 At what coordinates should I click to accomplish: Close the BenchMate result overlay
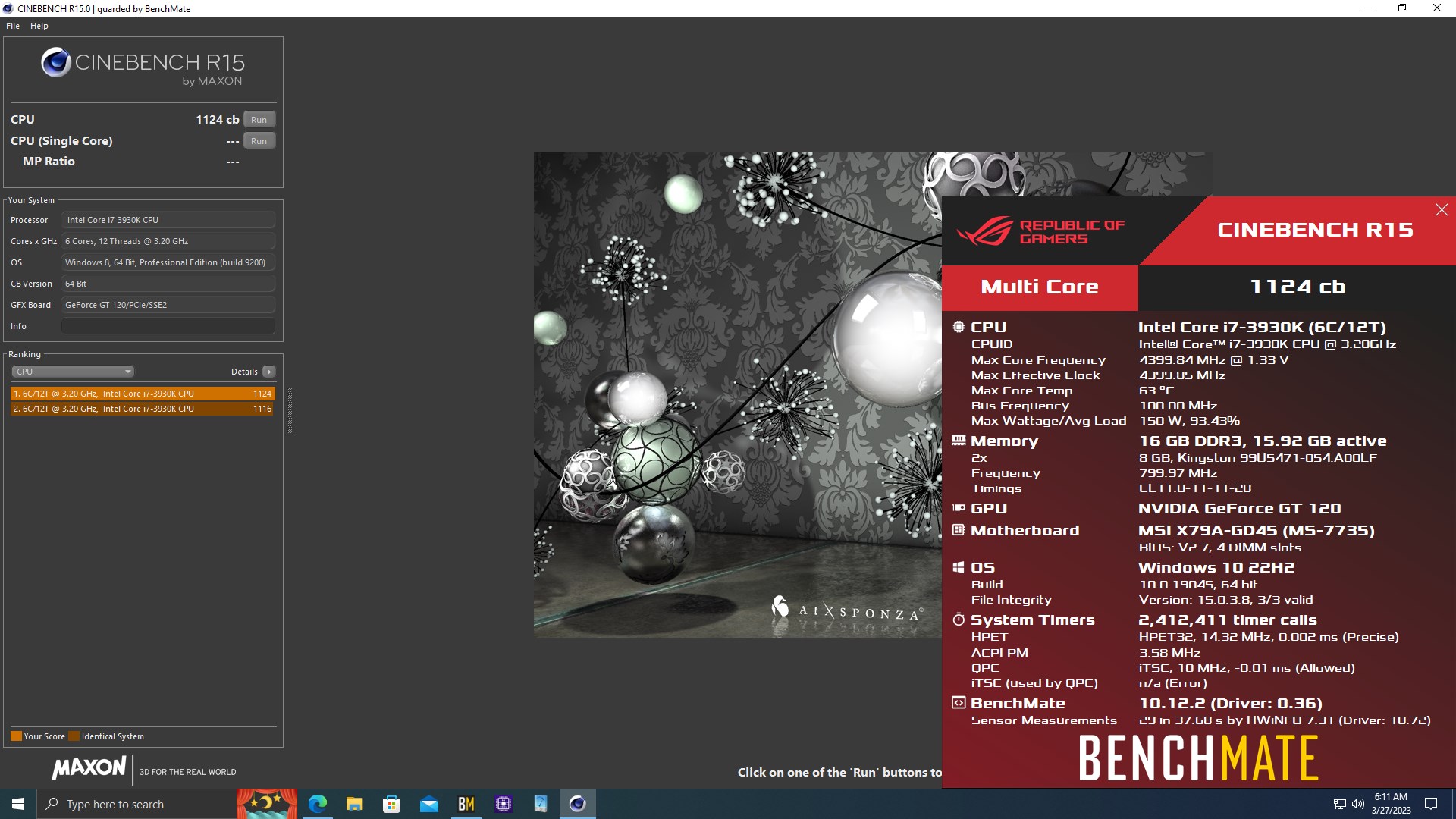click(x=1442, y=210)
